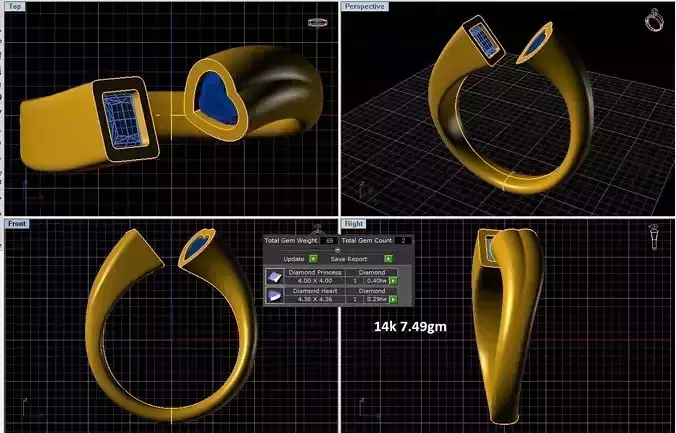
Task: Click Diamond material cell in Heart row
Action: click(x=372, y=291)
